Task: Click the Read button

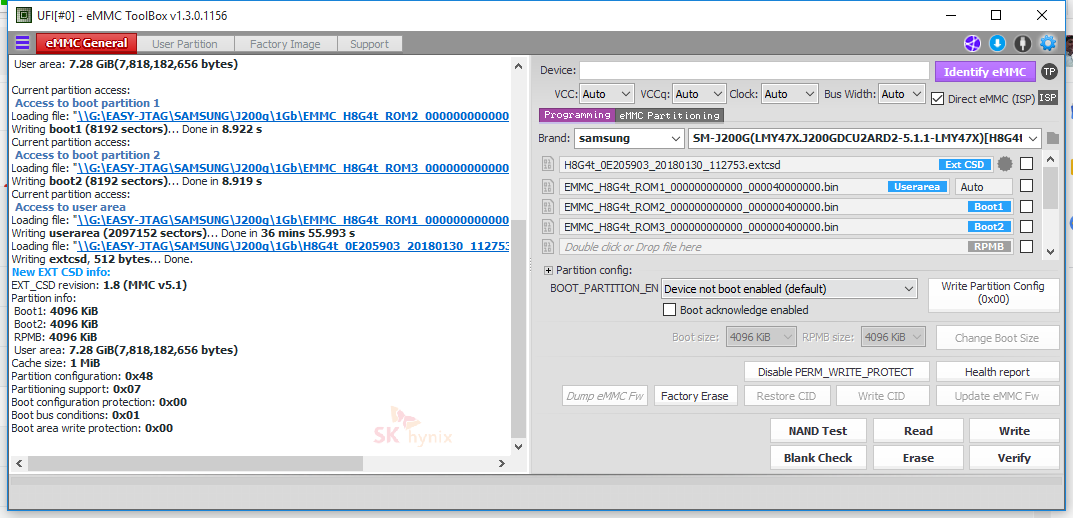Action: click(918, 431)
